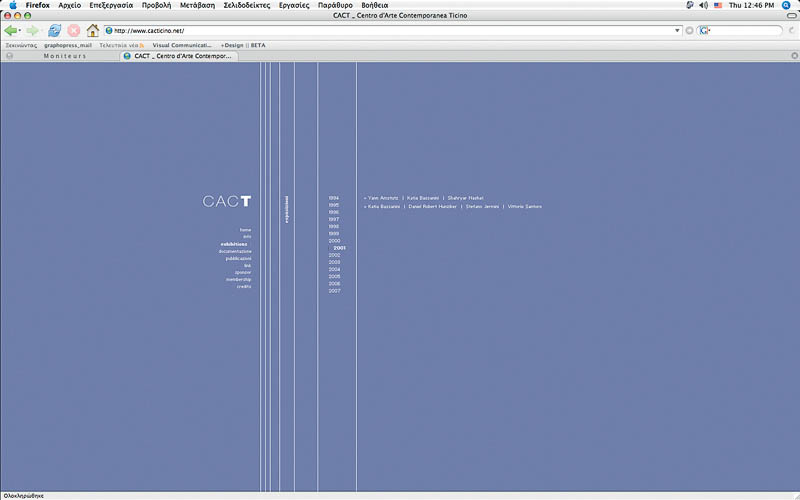Open the Ξεκινώντας bookmark
The image size is (800, 500).
(x=21, y=45)
